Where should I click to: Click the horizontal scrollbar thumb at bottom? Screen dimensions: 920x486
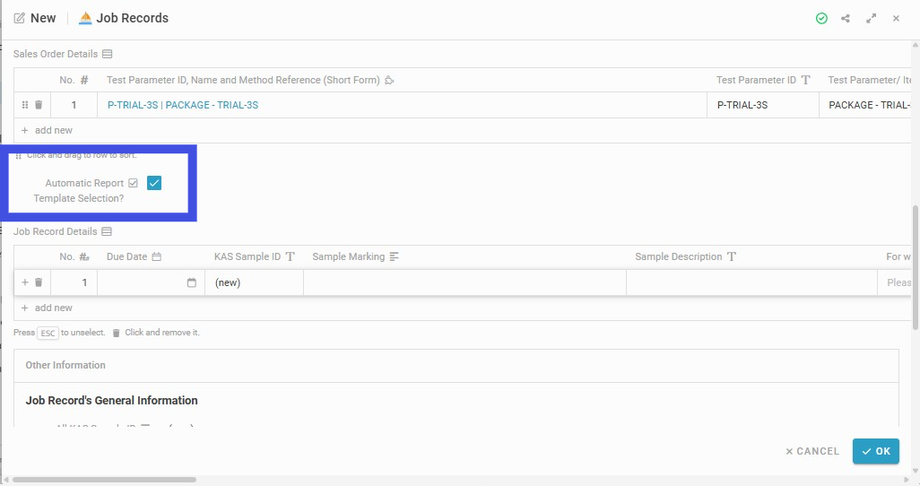[x=104, y=480]
